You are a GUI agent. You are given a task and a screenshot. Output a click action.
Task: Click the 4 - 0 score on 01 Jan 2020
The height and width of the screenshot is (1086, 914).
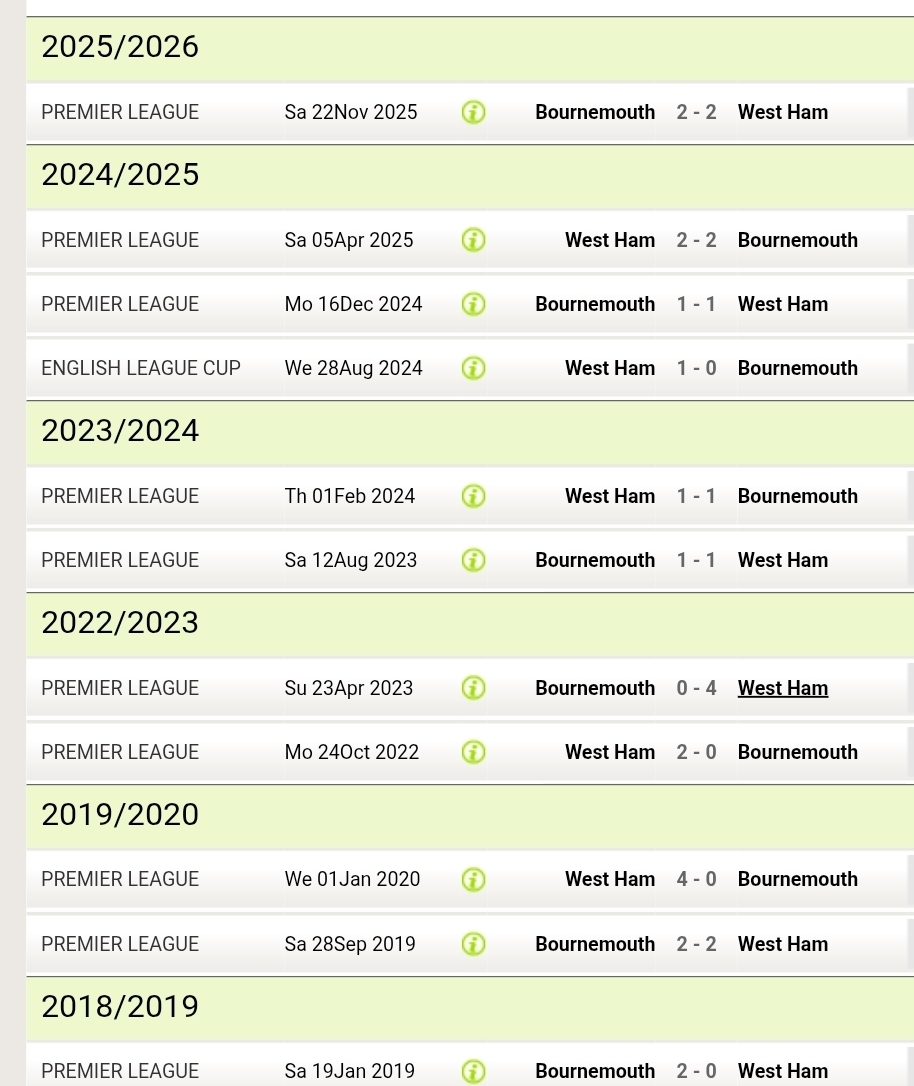coord(696,879)
